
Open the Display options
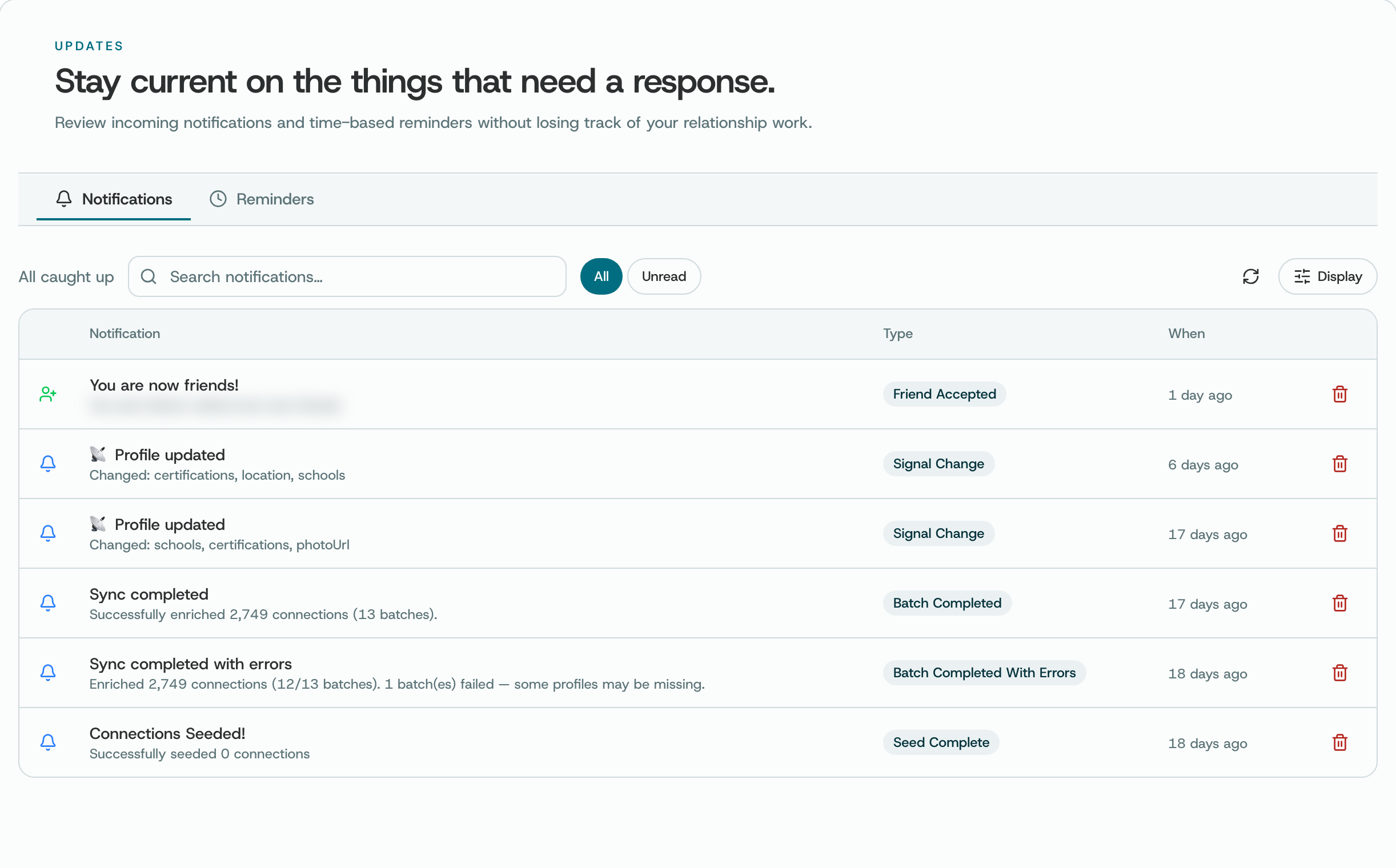pos(1327,277)
